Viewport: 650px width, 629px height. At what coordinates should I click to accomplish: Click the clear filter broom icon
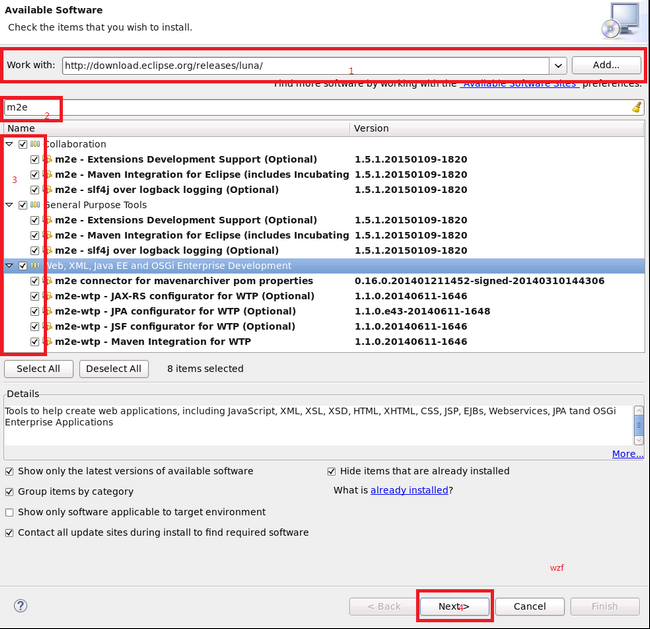[637, 107]
